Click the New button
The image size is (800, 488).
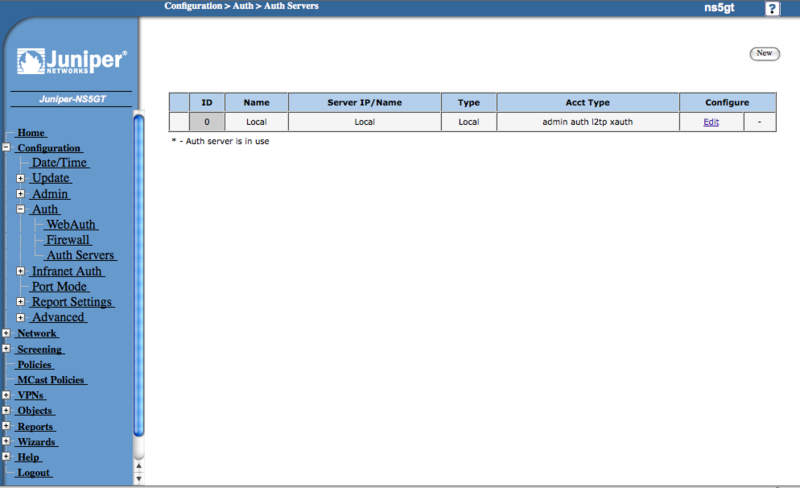[x=764, y=54]
